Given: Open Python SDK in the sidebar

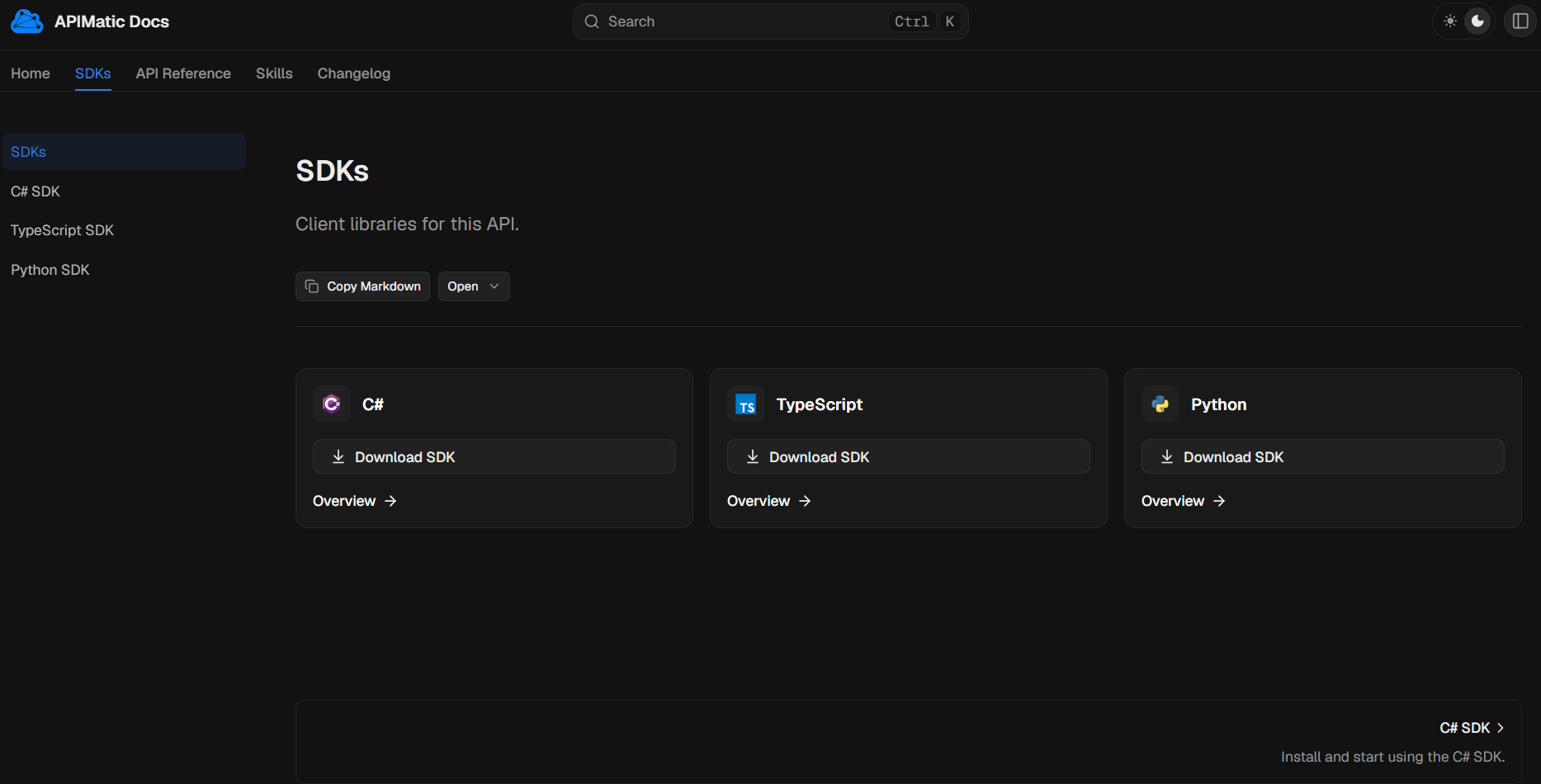Looking at the screenshot, I should 125,270.
